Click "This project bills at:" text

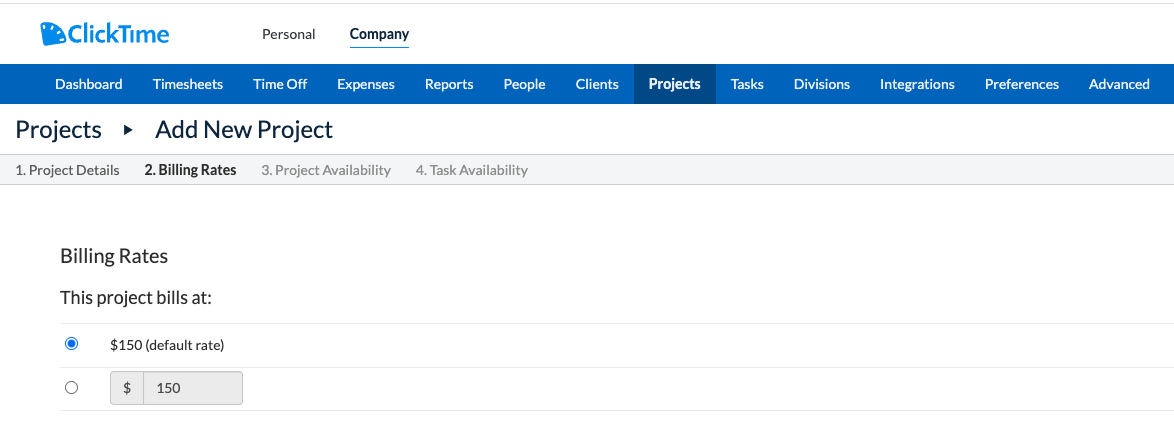coord(136,298)
